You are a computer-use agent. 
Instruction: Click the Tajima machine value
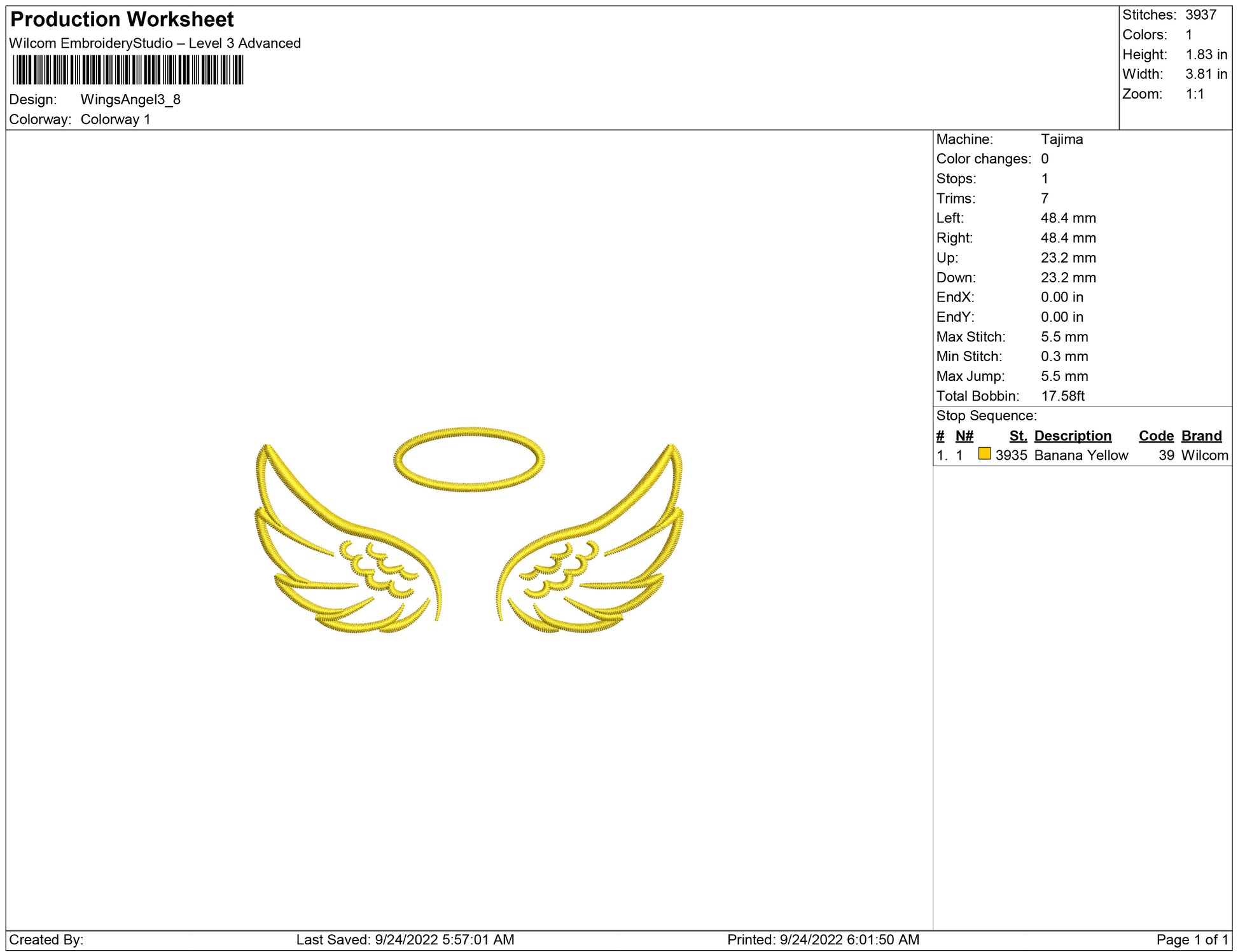(x=1062, y=139)
